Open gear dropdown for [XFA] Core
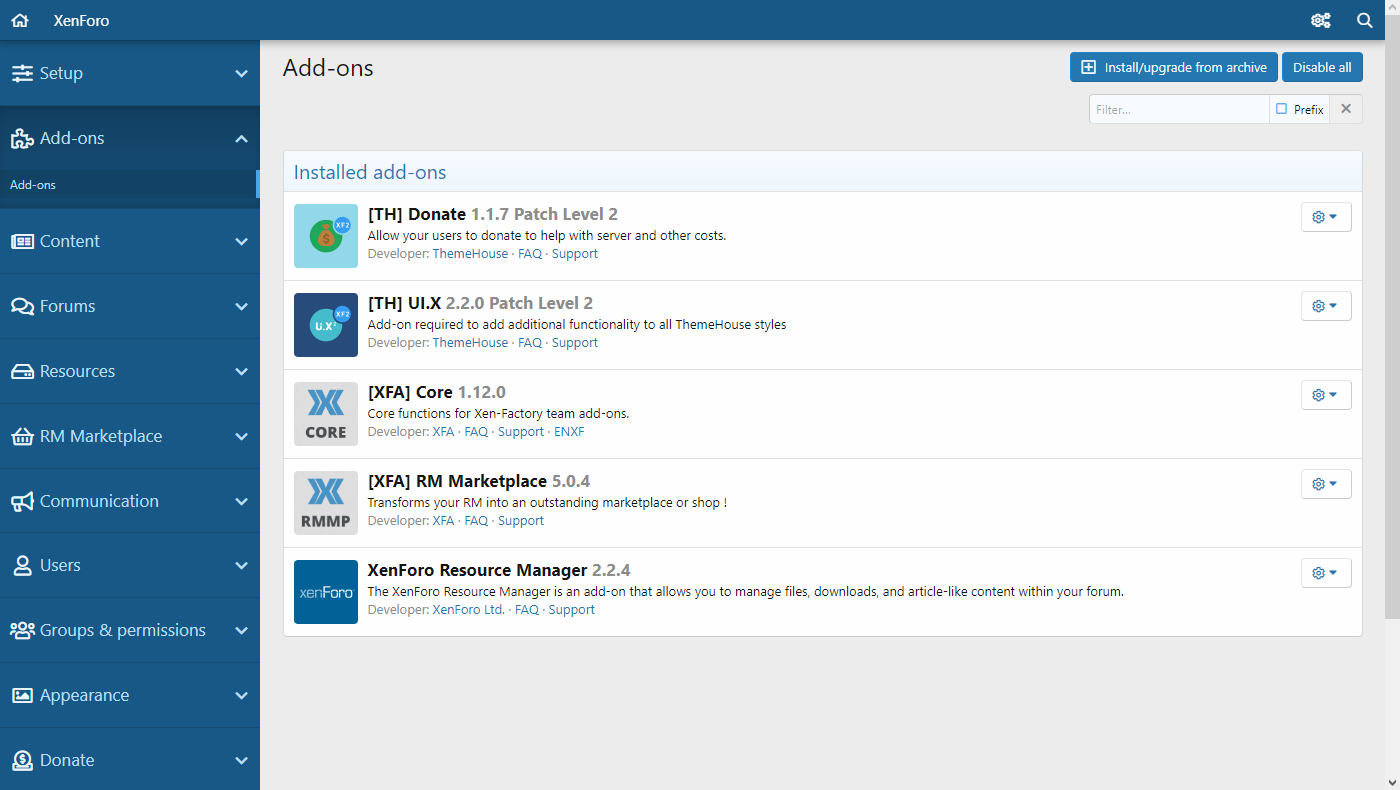 1325,395
